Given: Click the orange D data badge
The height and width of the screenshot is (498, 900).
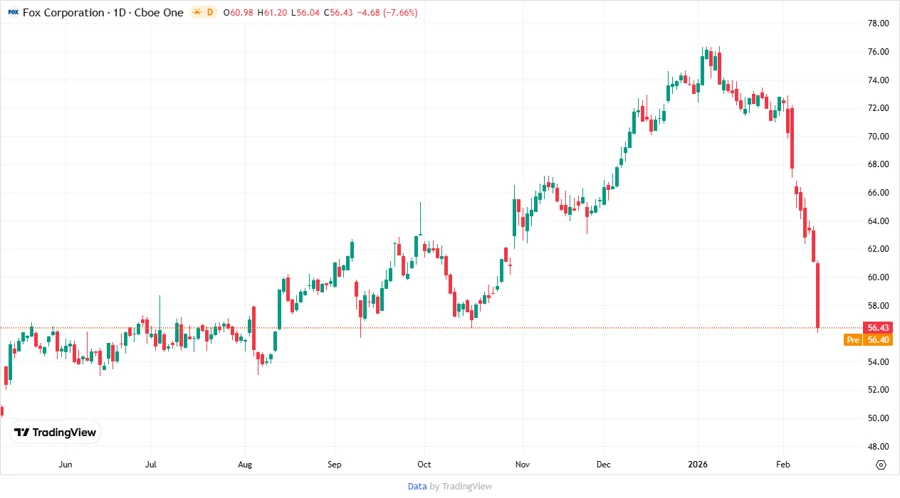Looking at the screenshot, I should coord(210,12).
